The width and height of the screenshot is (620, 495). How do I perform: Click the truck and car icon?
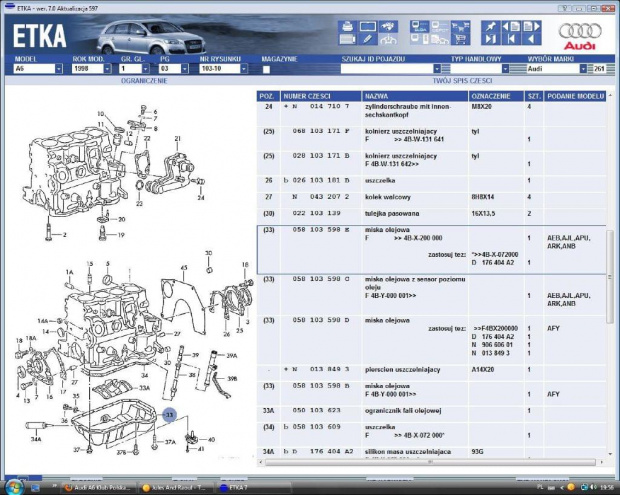pos(440,39)
